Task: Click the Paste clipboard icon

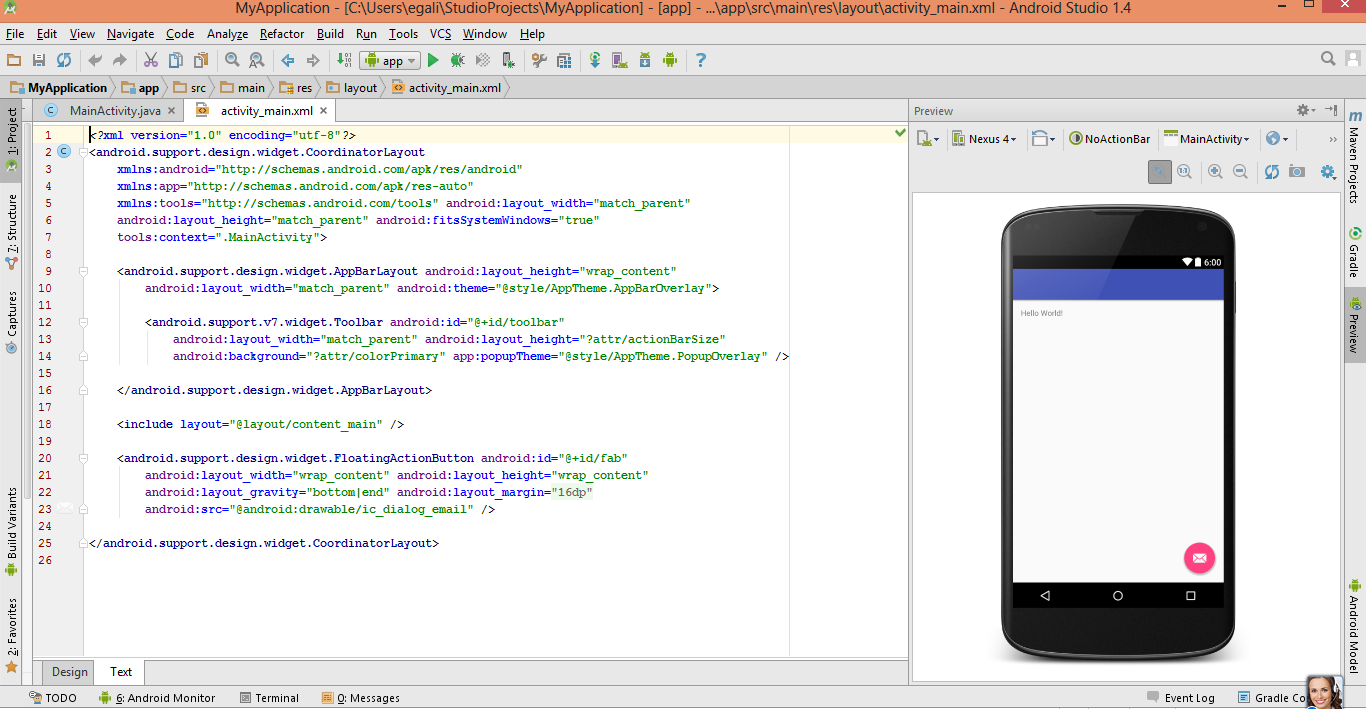Action: [x=201, y=60]
